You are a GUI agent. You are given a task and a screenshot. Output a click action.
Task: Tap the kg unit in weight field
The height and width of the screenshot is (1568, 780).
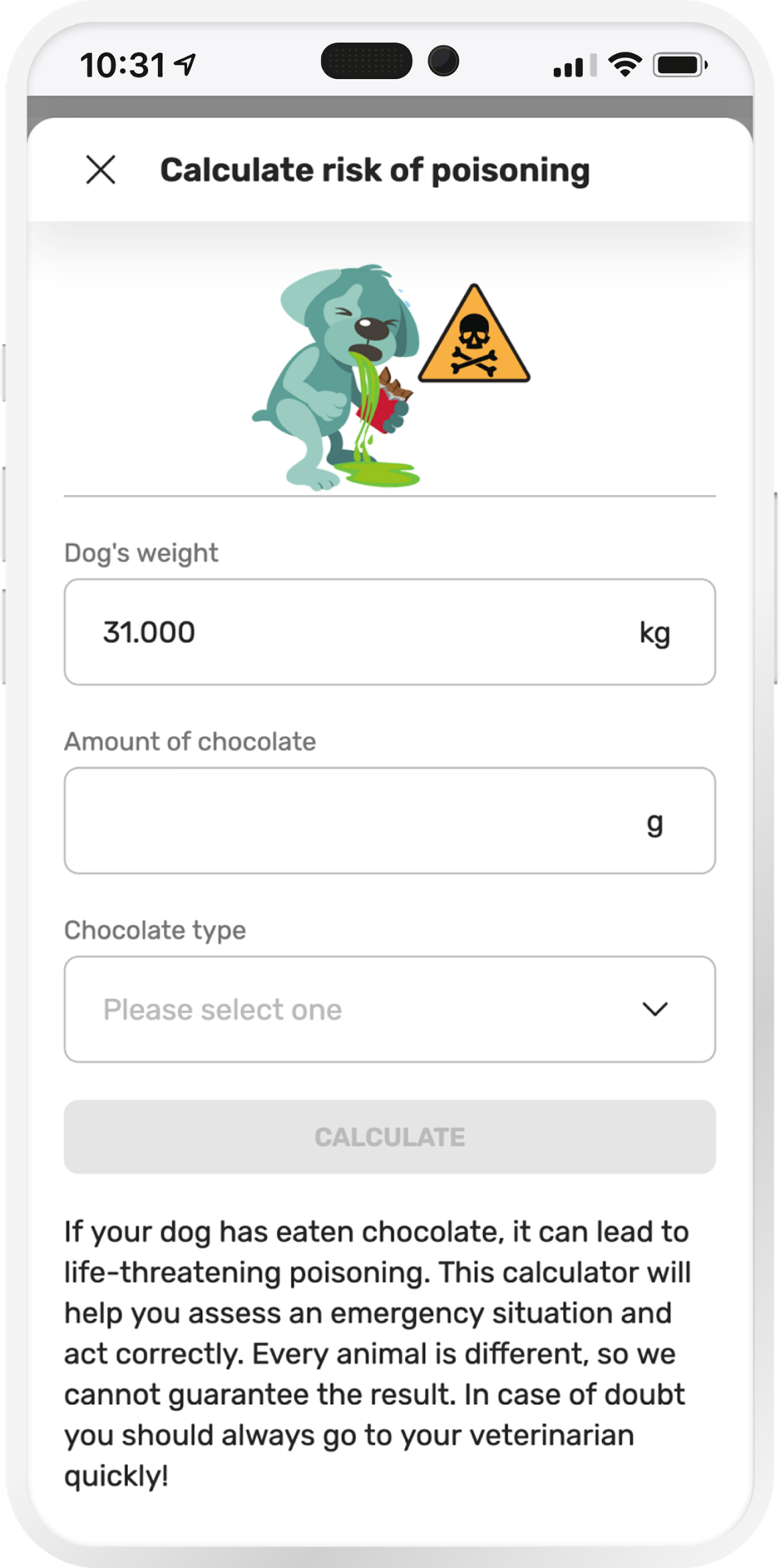[x=654, y=633]
